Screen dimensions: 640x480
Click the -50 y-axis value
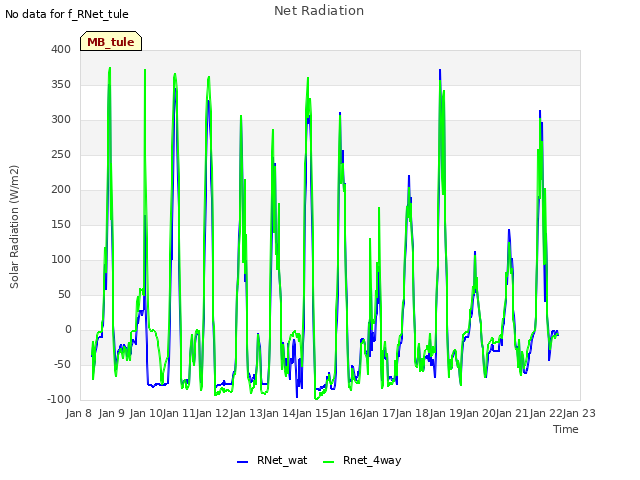tap(62, 364)
